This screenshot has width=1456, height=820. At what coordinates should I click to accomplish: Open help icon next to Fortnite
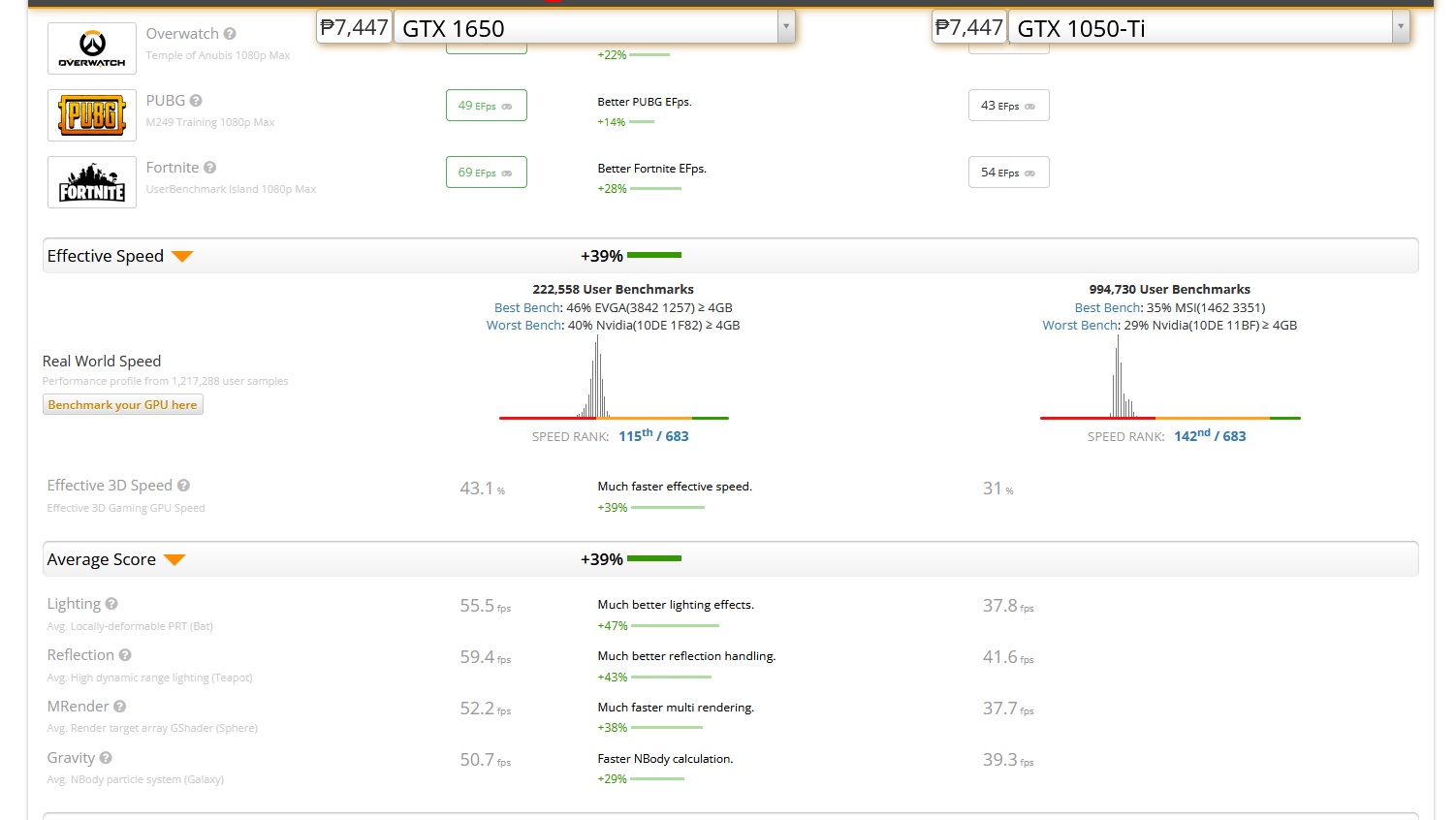click(x=210, y=168)
